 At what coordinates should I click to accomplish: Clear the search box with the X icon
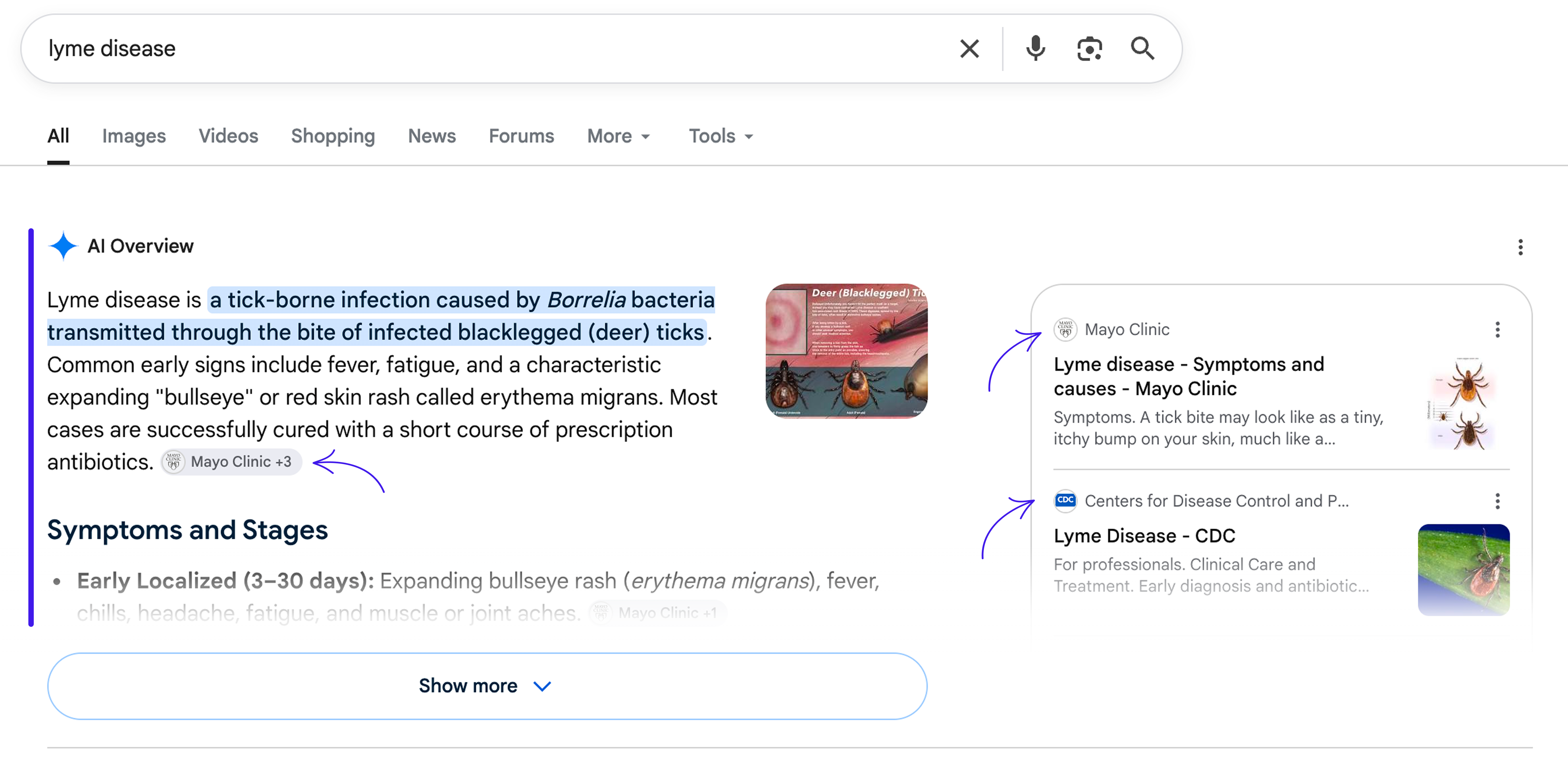(969, 49)
